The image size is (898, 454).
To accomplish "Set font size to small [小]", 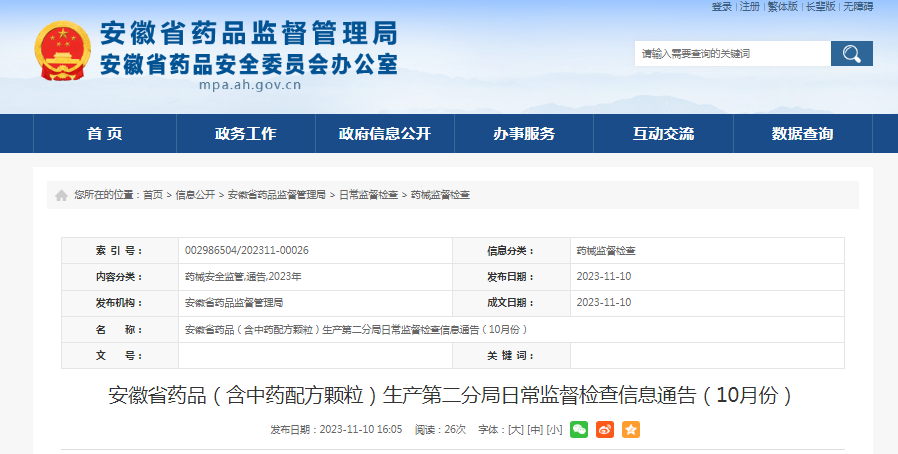I will tap(554, 429).
